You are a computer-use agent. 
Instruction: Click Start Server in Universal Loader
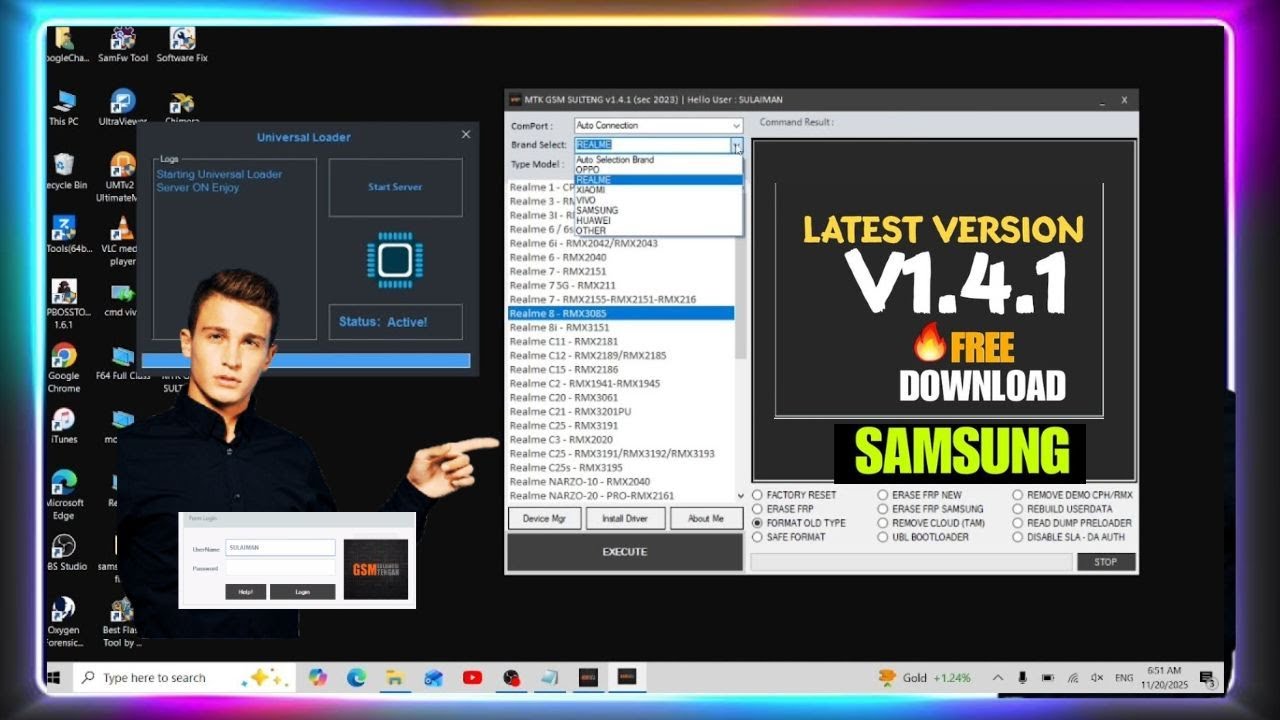click(395, 187)
